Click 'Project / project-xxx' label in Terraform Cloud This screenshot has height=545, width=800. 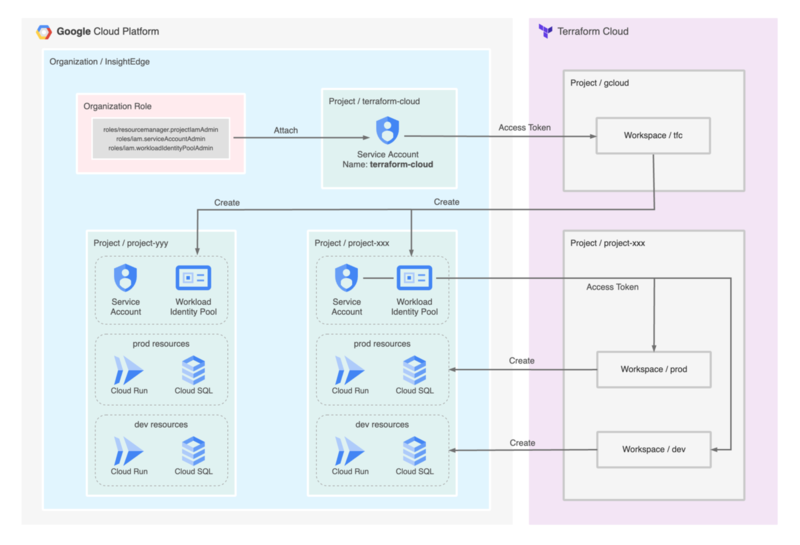608,243
